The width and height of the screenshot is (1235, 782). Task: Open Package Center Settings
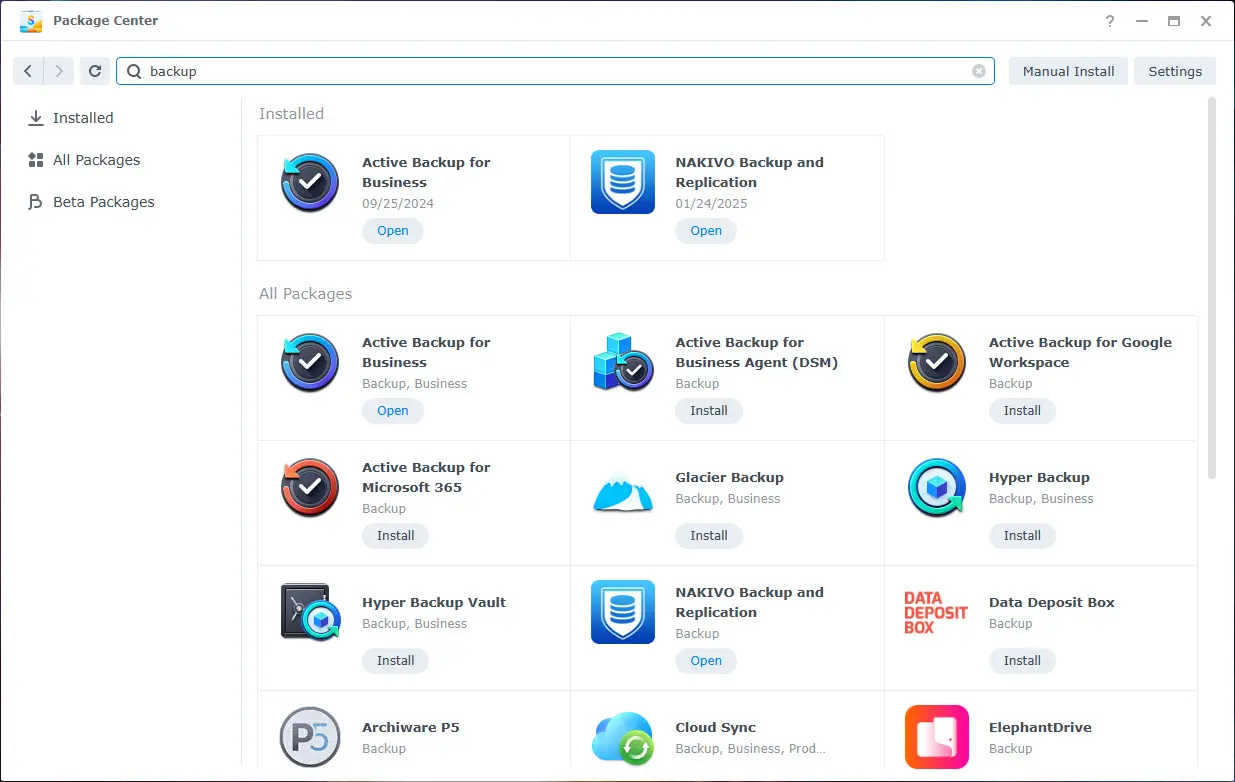1175,71
